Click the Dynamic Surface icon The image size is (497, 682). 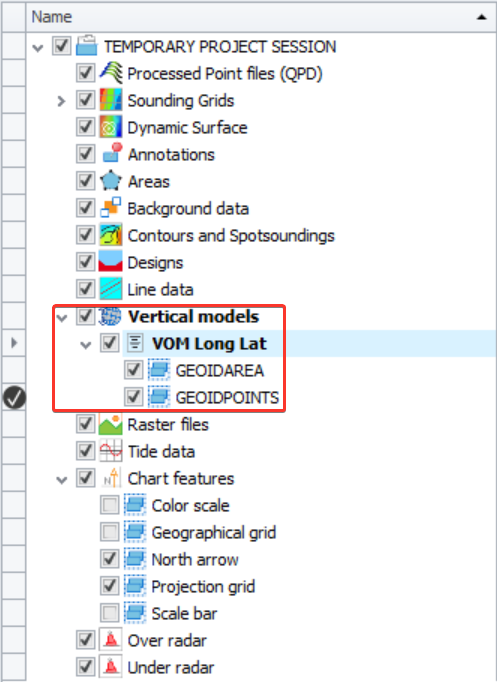pyautogui.click(x=111, y=127)
